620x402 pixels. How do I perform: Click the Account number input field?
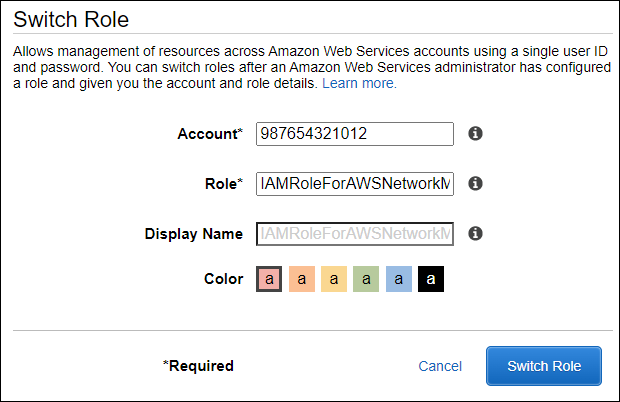(x=355, y=134)
